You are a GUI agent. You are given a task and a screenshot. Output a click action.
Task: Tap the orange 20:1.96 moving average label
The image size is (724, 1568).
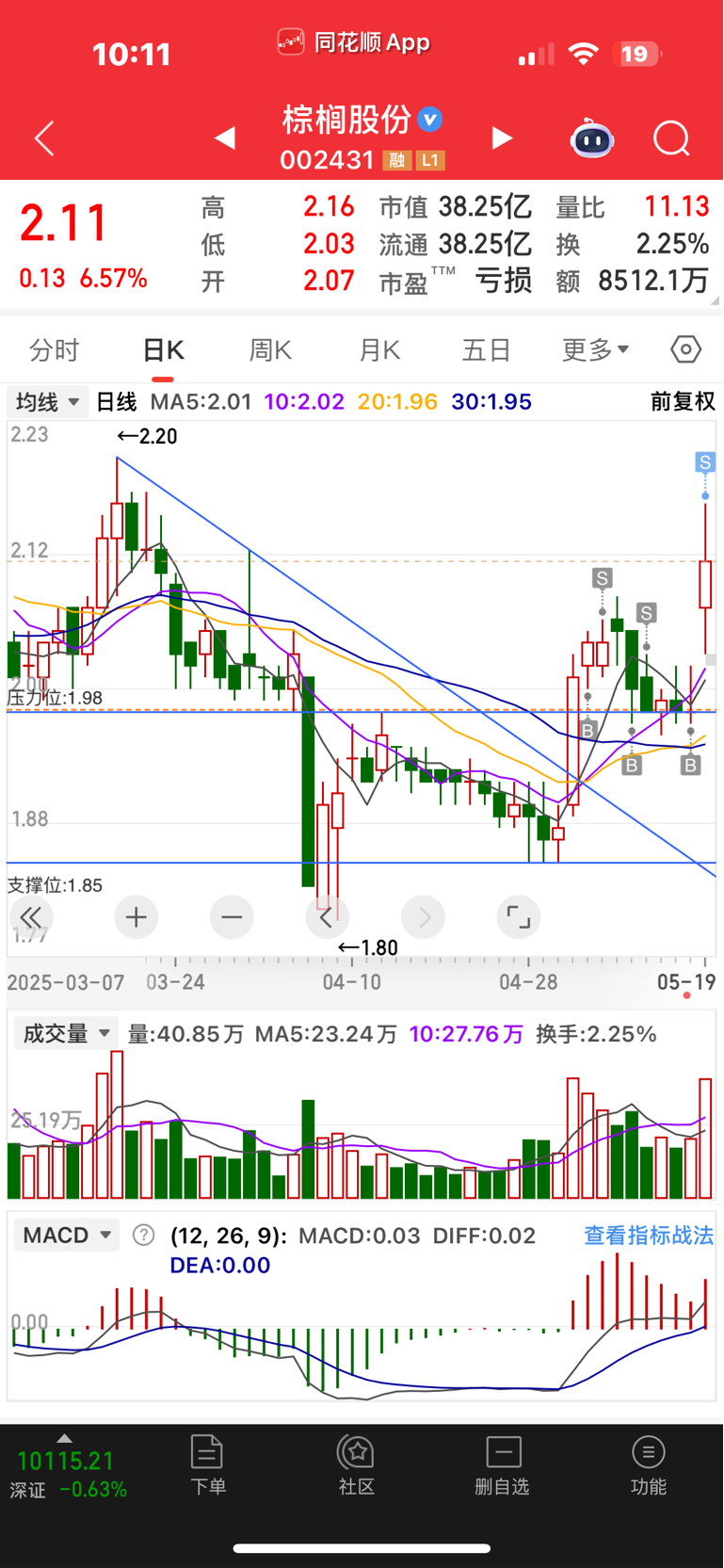coord(397,402)
